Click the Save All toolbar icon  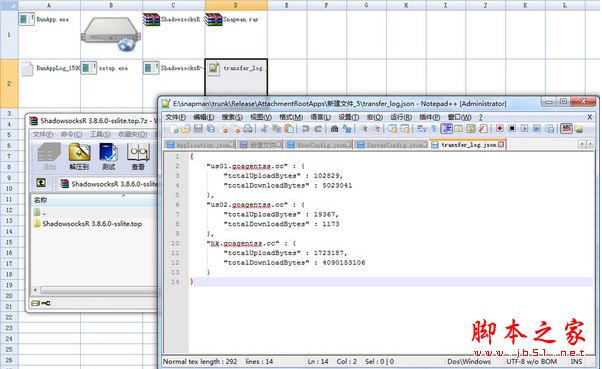pos(211,129)
